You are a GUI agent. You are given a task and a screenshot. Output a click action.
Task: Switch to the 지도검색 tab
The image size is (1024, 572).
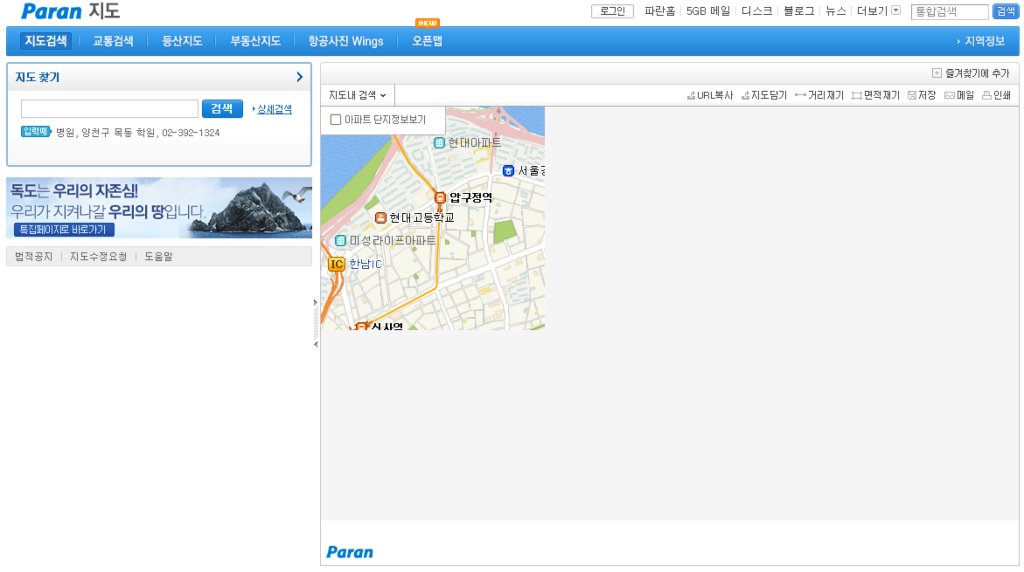point(46,40)
